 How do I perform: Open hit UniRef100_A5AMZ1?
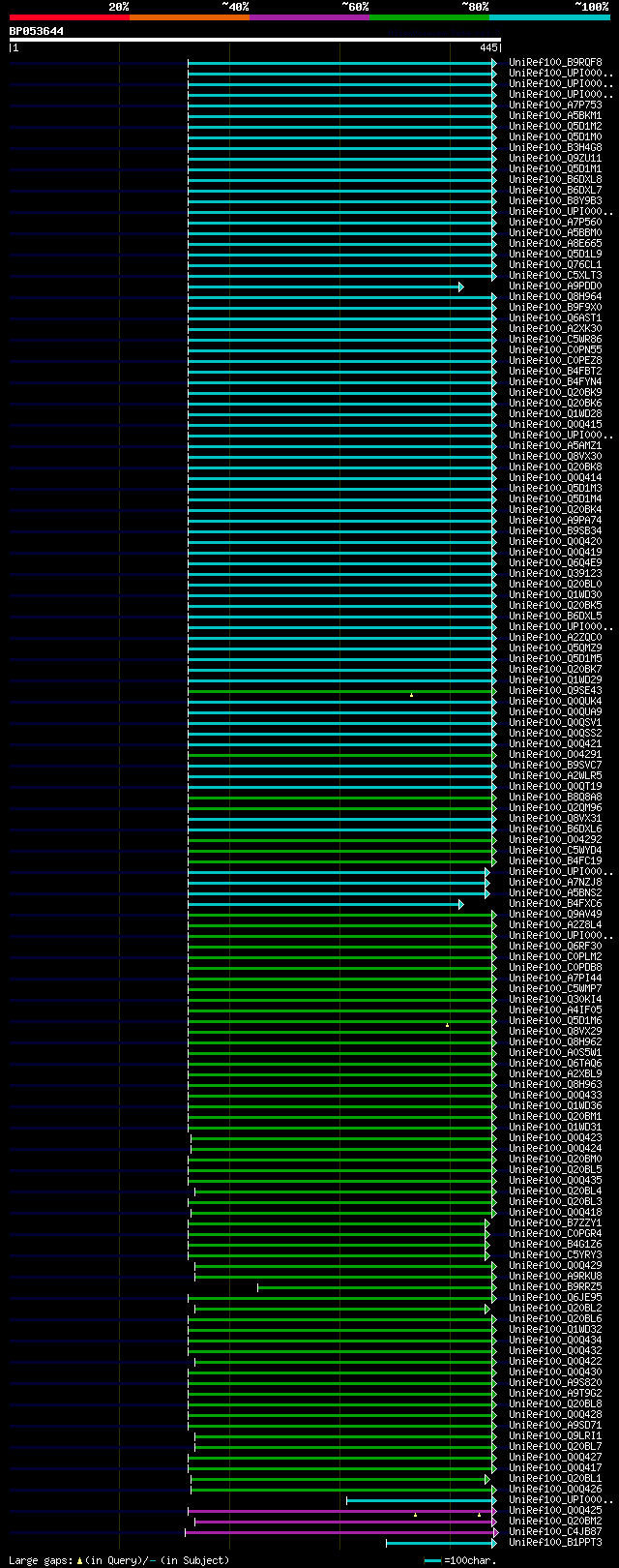555,445
